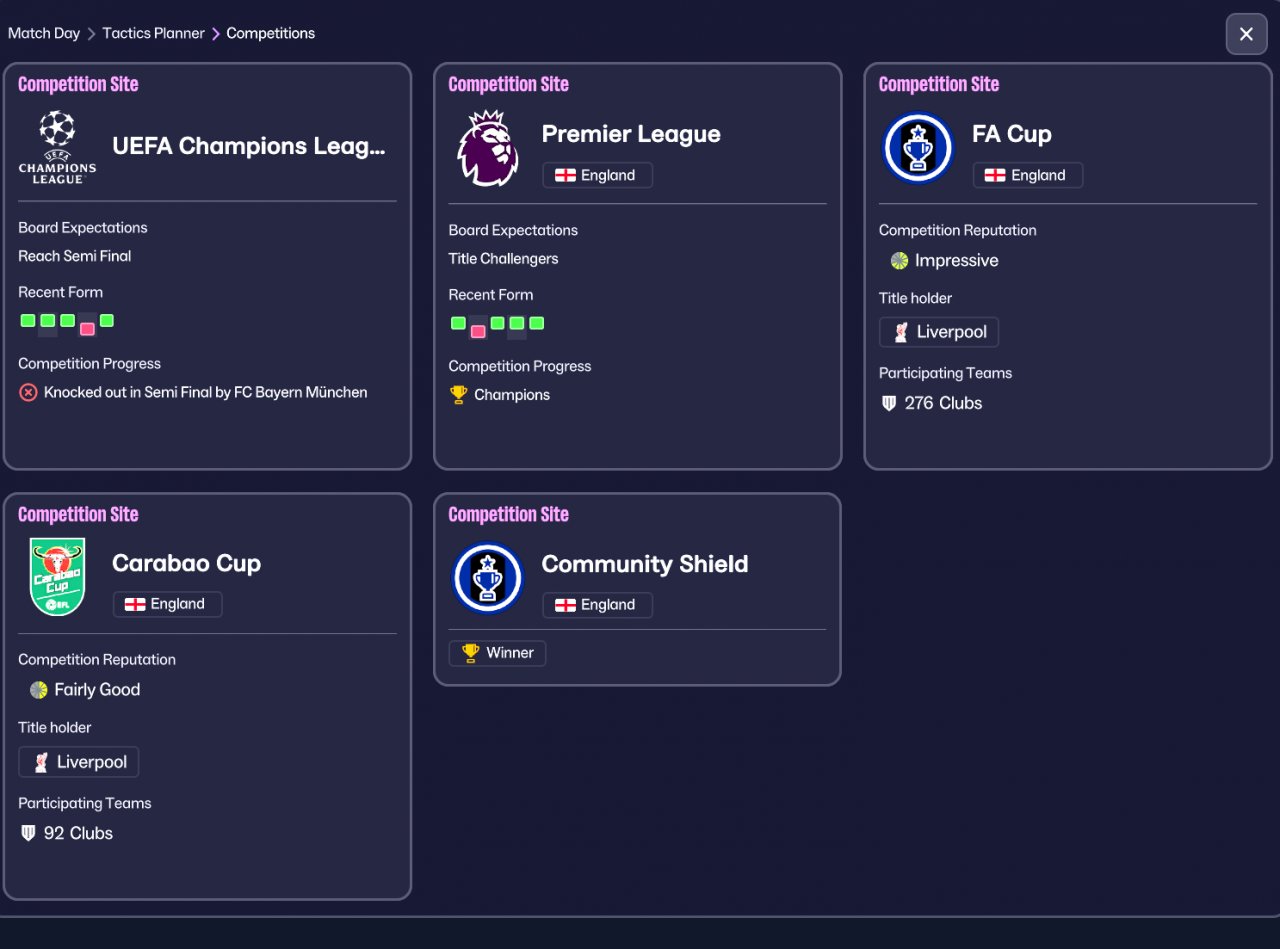Screen dimensions: 1280x949
Task: Open Liverpool title holder button in FA Cup
Action: point(939,332)
